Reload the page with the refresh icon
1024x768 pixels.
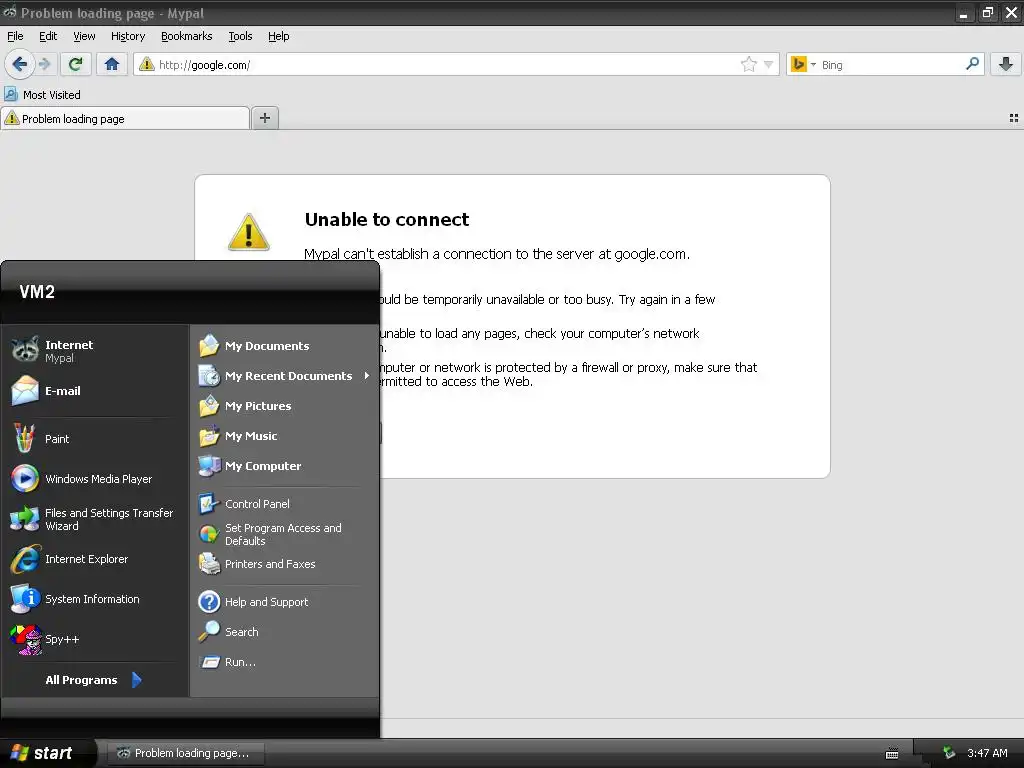[75, 64]
